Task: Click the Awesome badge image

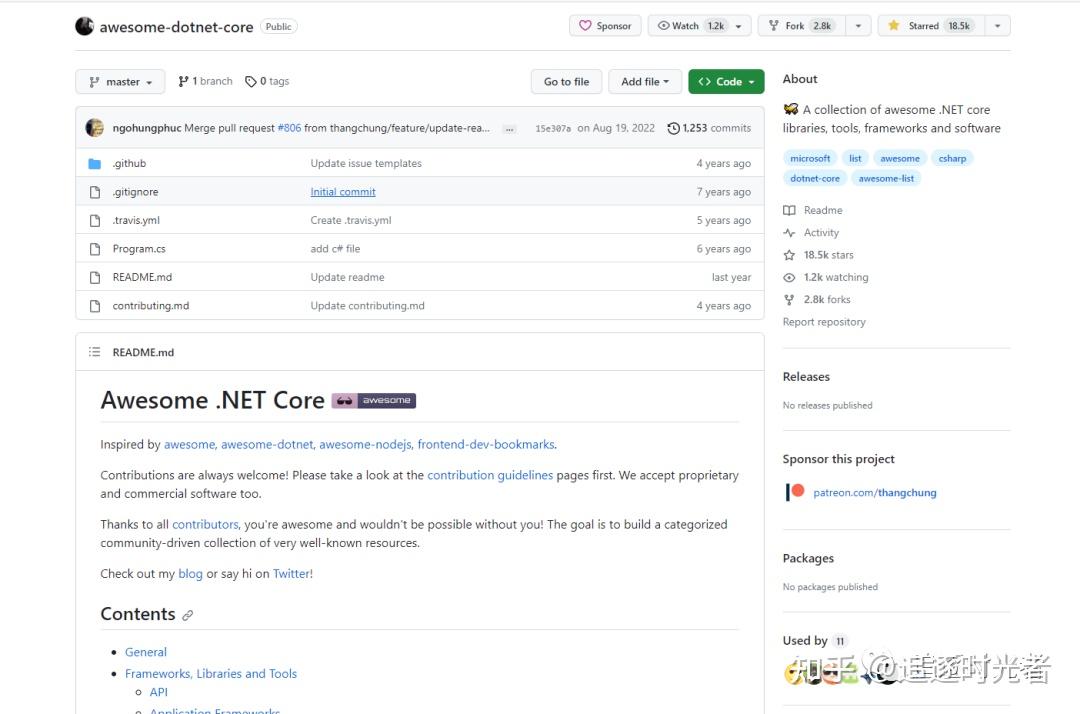Action: pyautogui.click(x=373, y=401)
